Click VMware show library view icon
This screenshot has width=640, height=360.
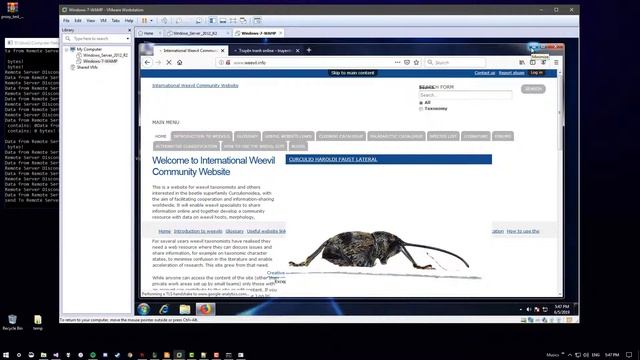212,20
